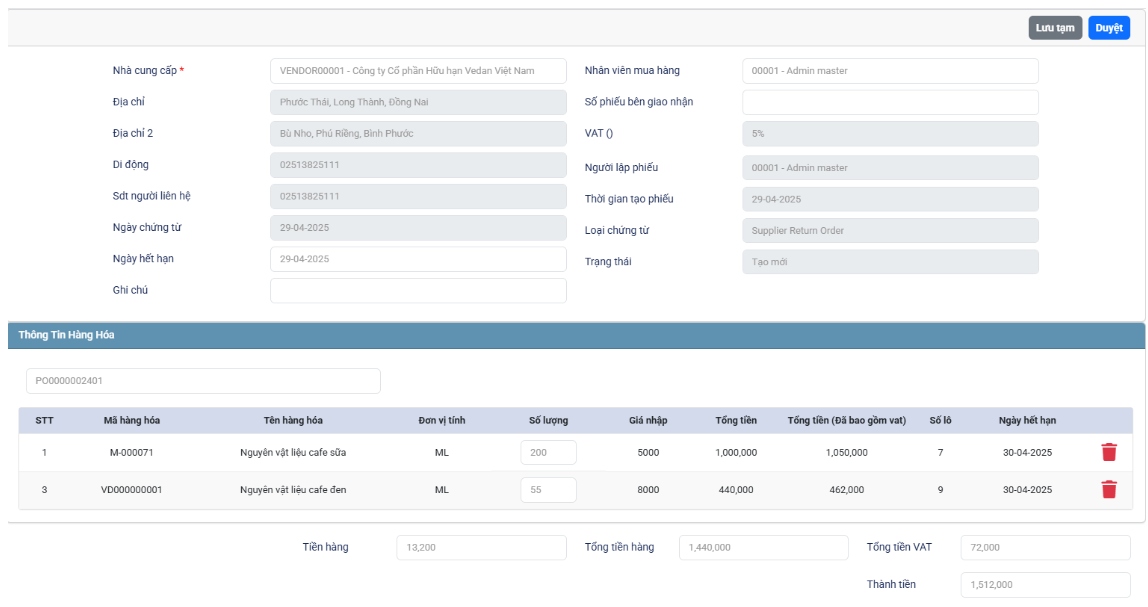Click the Tổng tiền VAT field
This screenshot has width=1148, height=607.
pyautogui.click(x=1045, y=548)
